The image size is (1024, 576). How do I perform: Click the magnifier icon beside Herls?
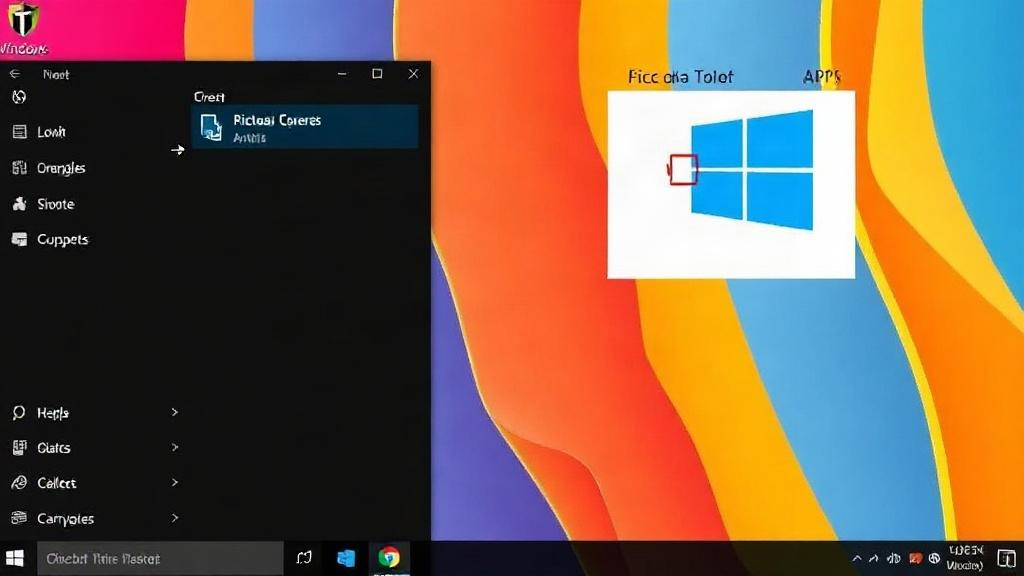[x=19, y=413]
